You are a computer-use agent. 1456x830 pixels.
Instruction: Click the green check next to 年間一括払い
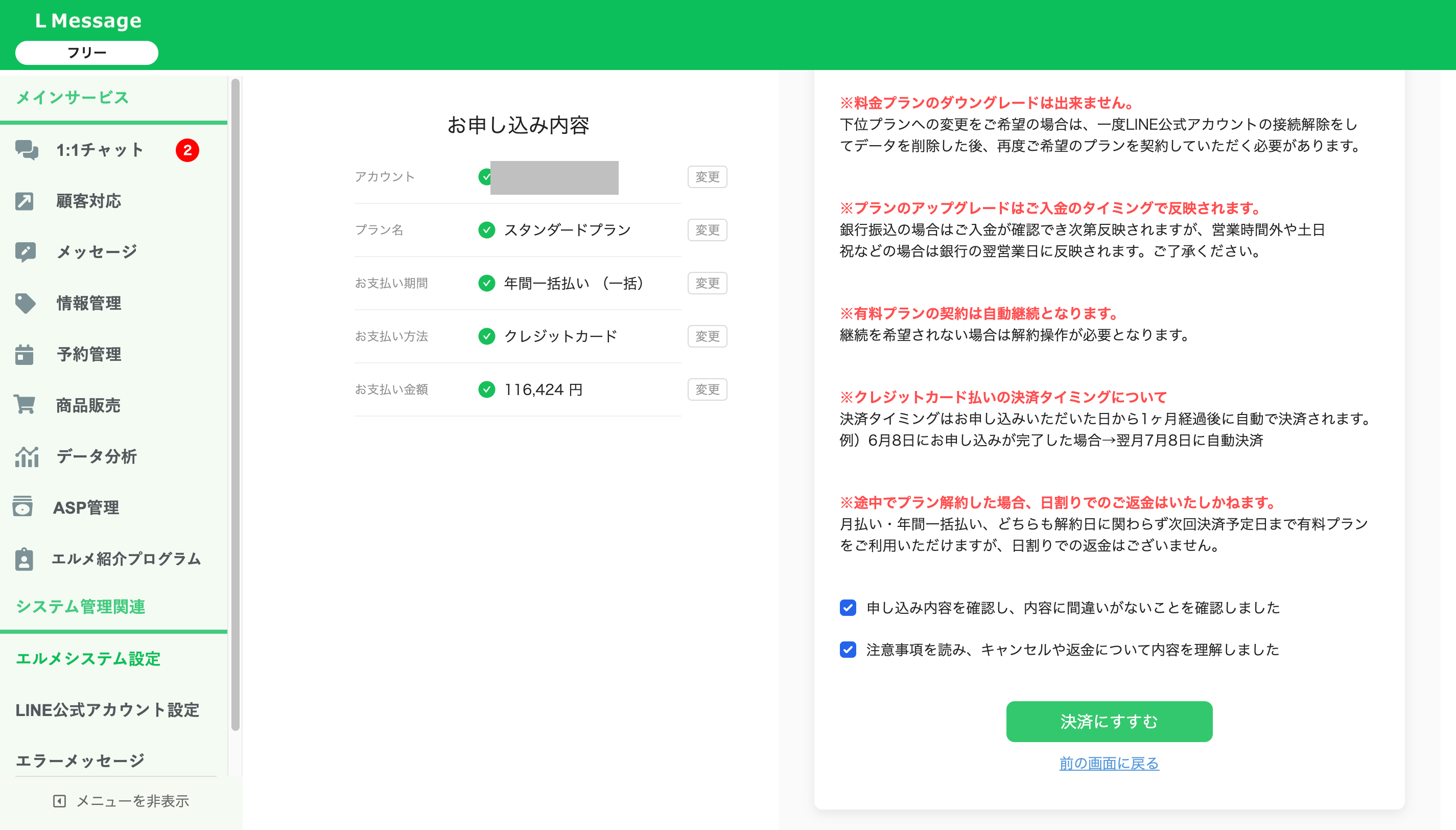(486, 283)
